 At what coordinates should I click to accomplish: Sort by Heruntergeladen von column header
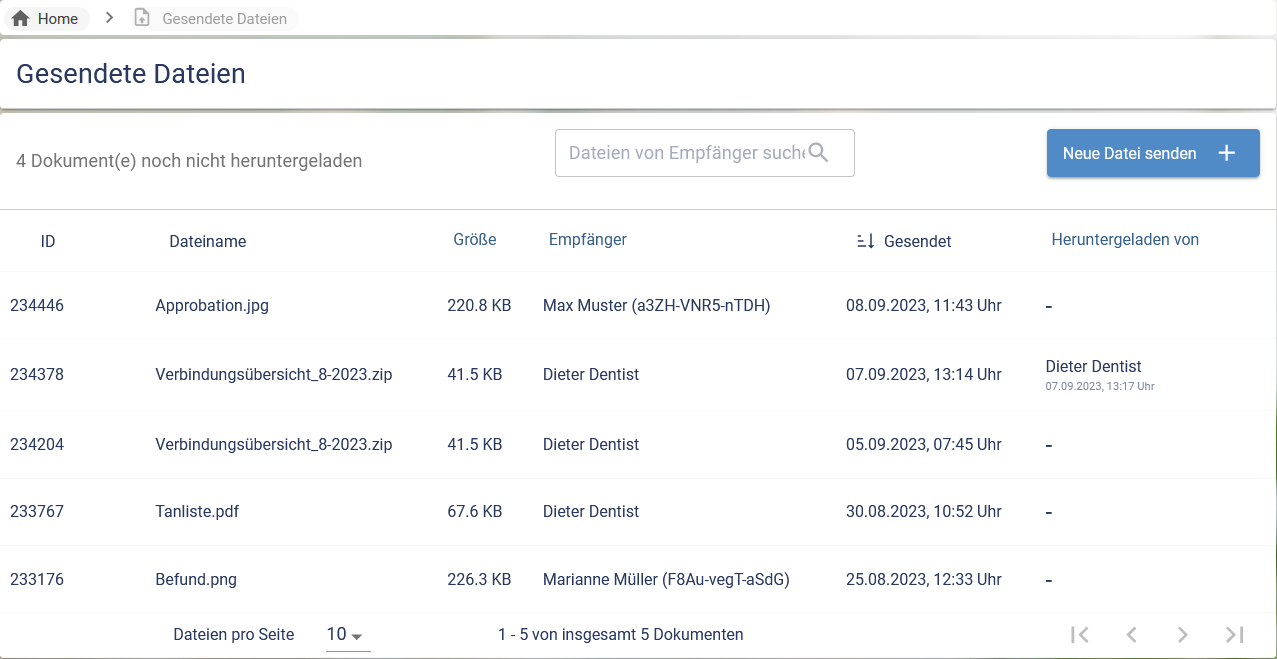click(x=1124, y=240)
